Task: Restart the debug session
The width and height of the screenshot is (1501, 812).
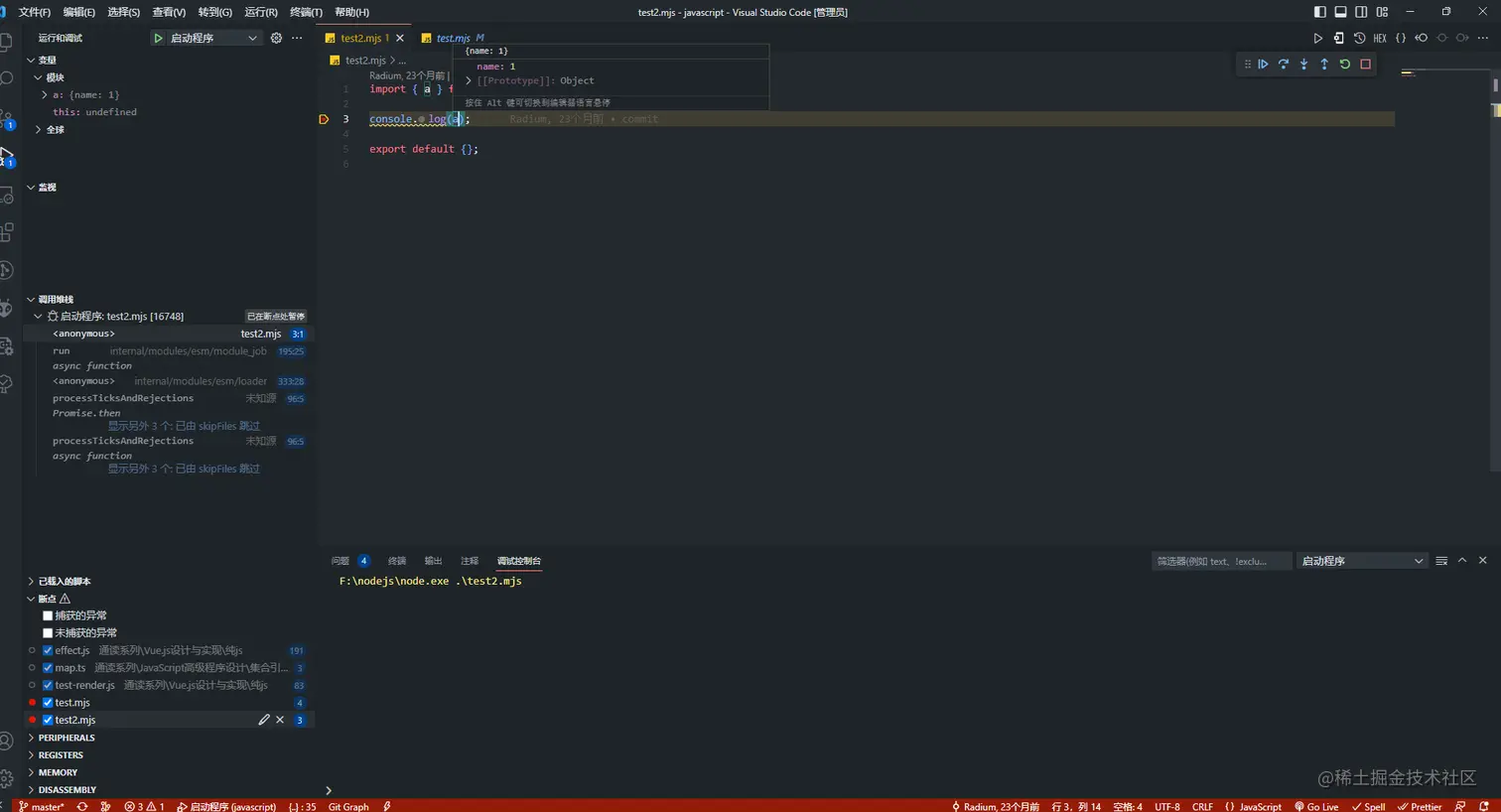Action: (x=1345, y=64)
